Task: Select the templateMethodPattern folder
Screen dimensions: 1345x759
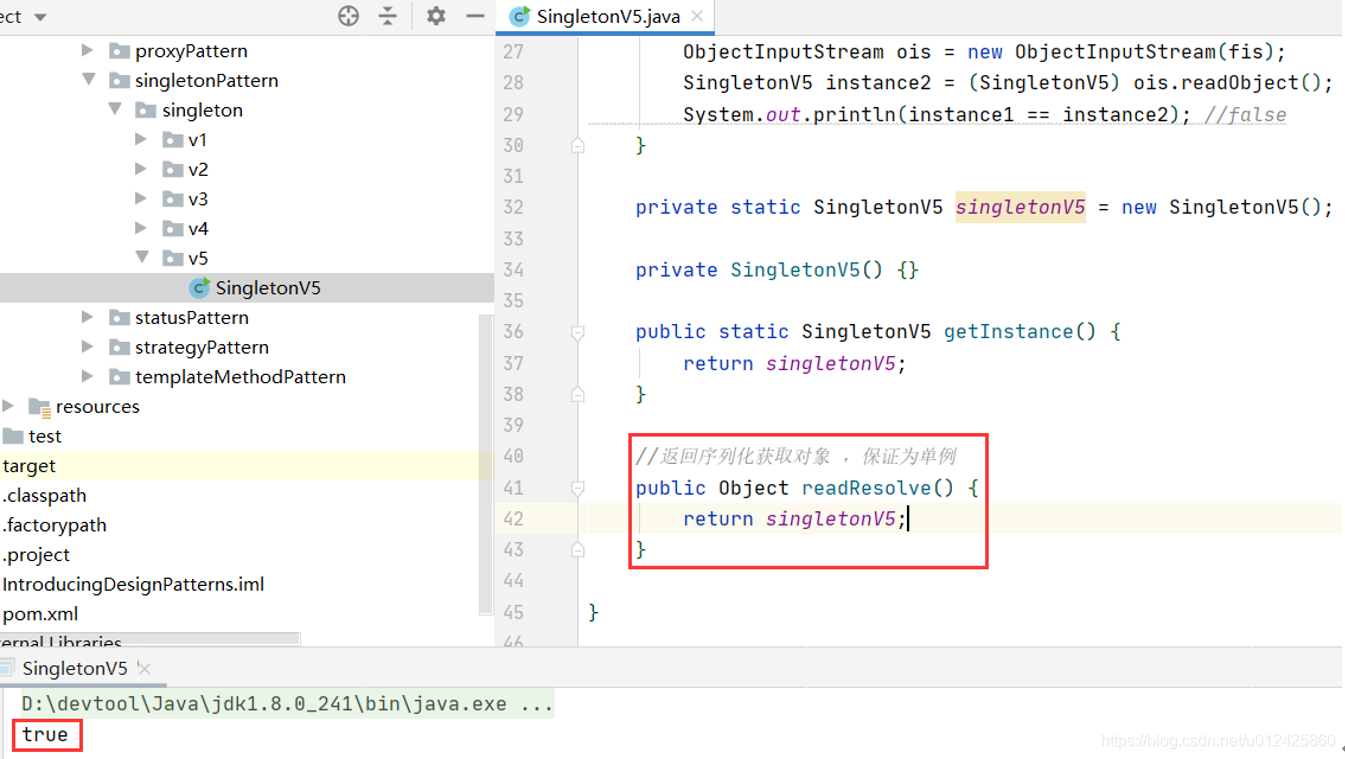Action: tap(241, 377)
